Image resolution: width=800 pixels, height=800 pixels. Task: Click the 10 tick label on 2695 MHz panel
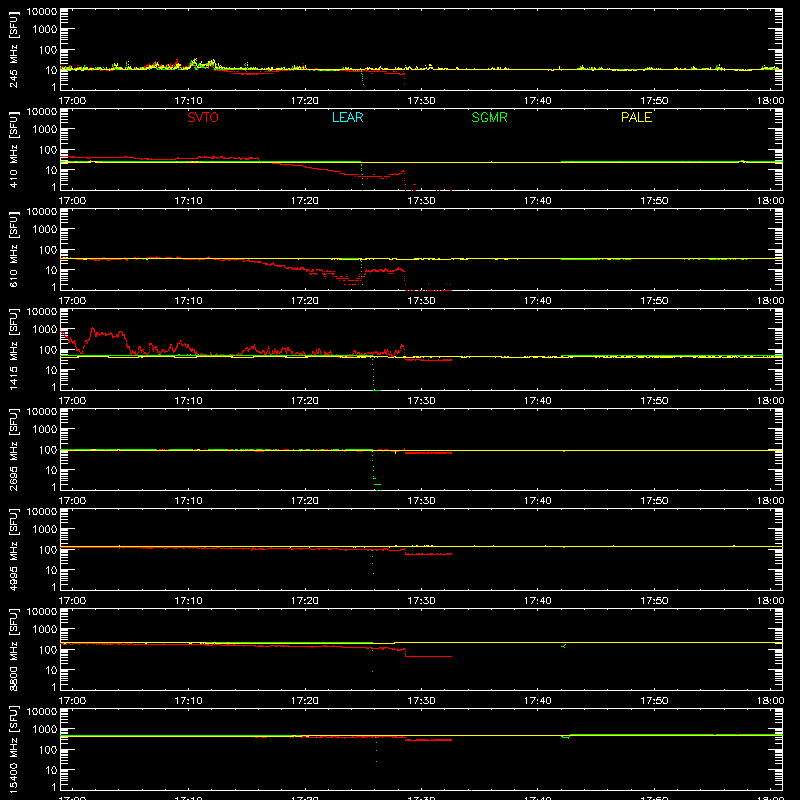tap(51, 470)
